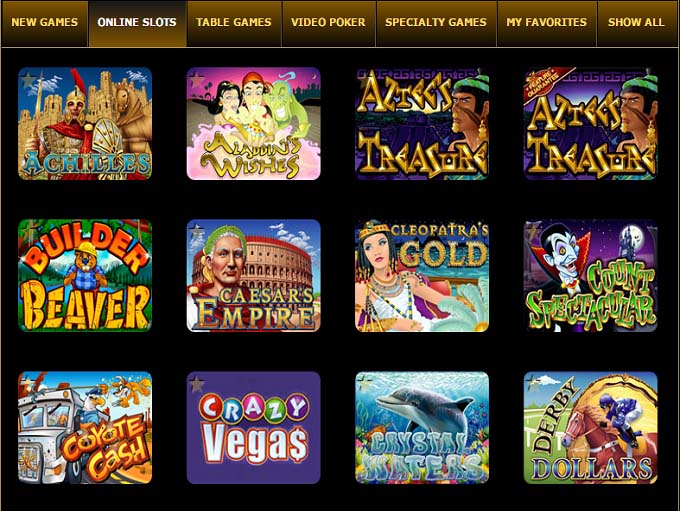Open Caesar's Empire slot
Viewport: 680px width, 511px height.
(x=254, y=275)
